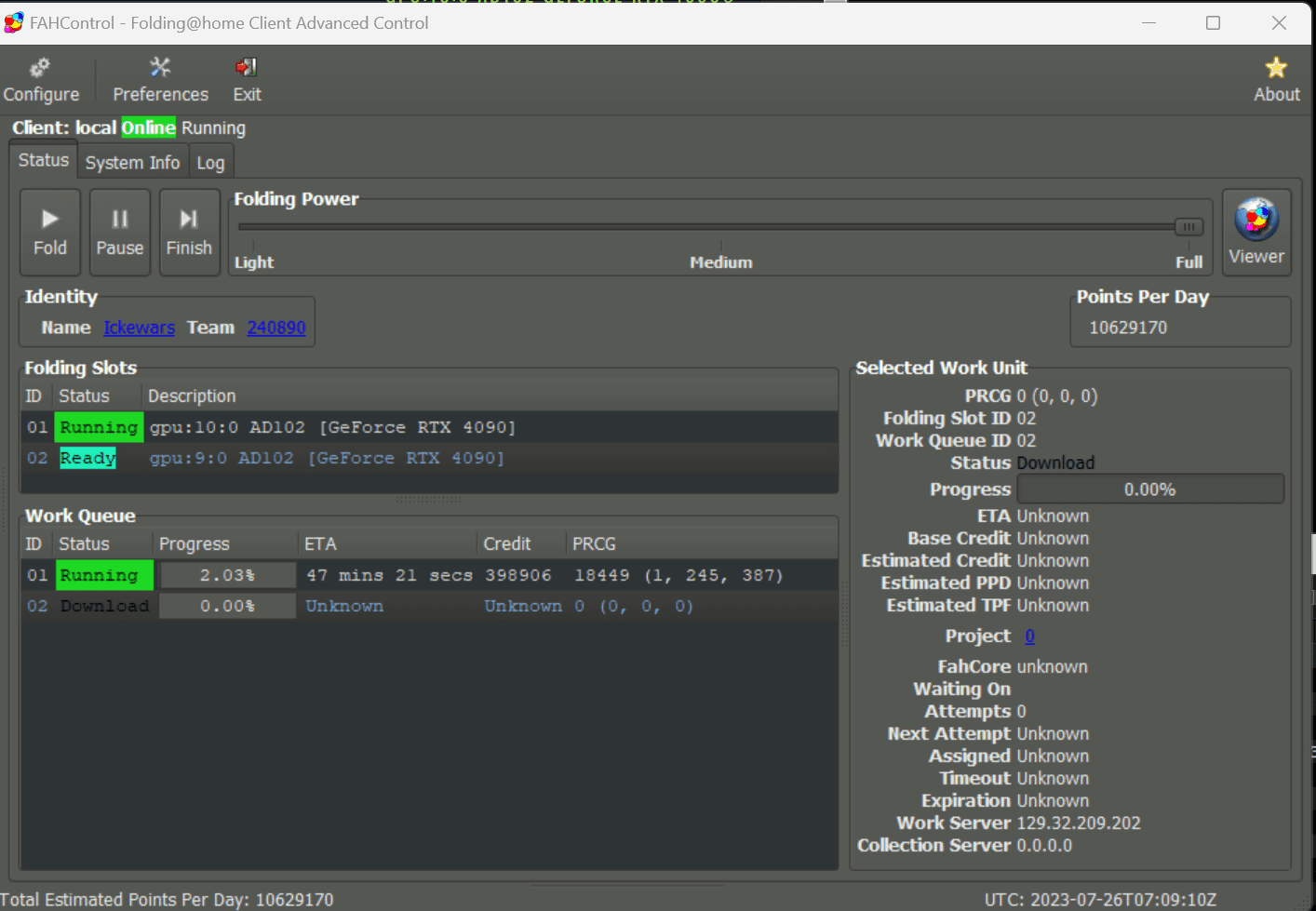Click the 47 mins 21 secs ETA cell
This screenshot has height=911, width=1316.
tap(389, 575)
